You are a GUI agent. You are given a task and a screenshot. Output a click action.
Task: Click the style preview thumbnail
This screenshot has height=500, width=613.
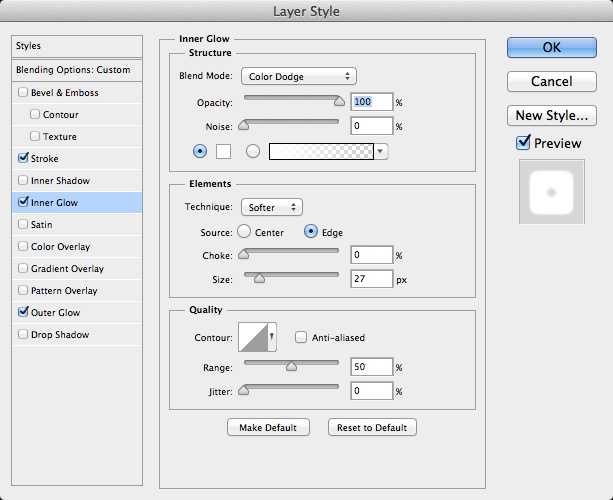tap(550, 190)
